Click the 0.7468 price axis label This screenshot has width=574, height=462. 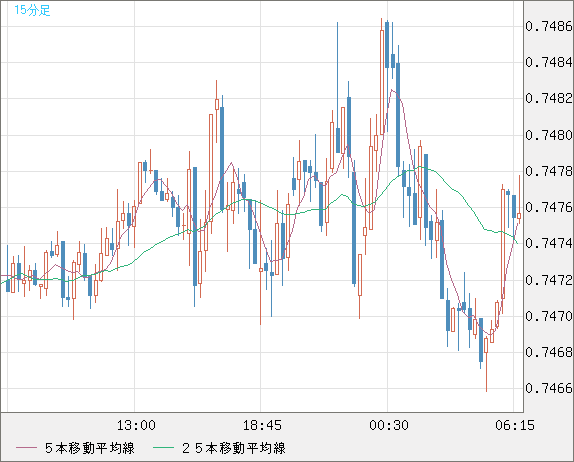coord(549,352)
